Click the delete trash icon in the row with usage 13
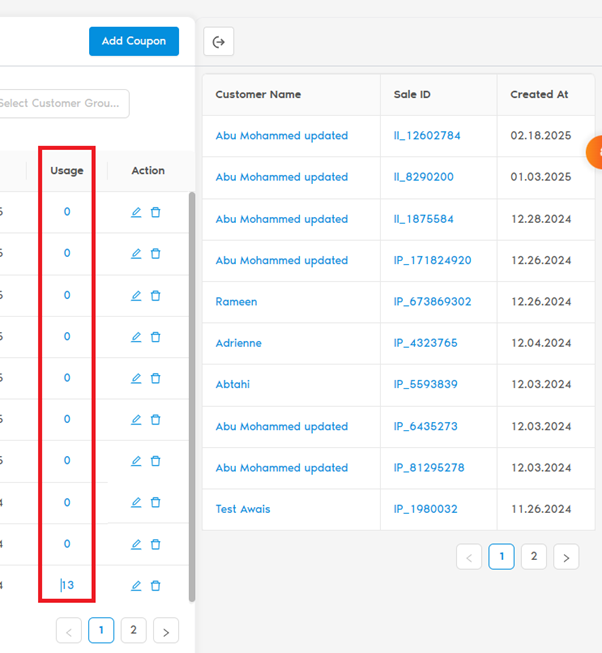Image resolution: width=602 pixels, height=653 pixels. coord(155,586)
